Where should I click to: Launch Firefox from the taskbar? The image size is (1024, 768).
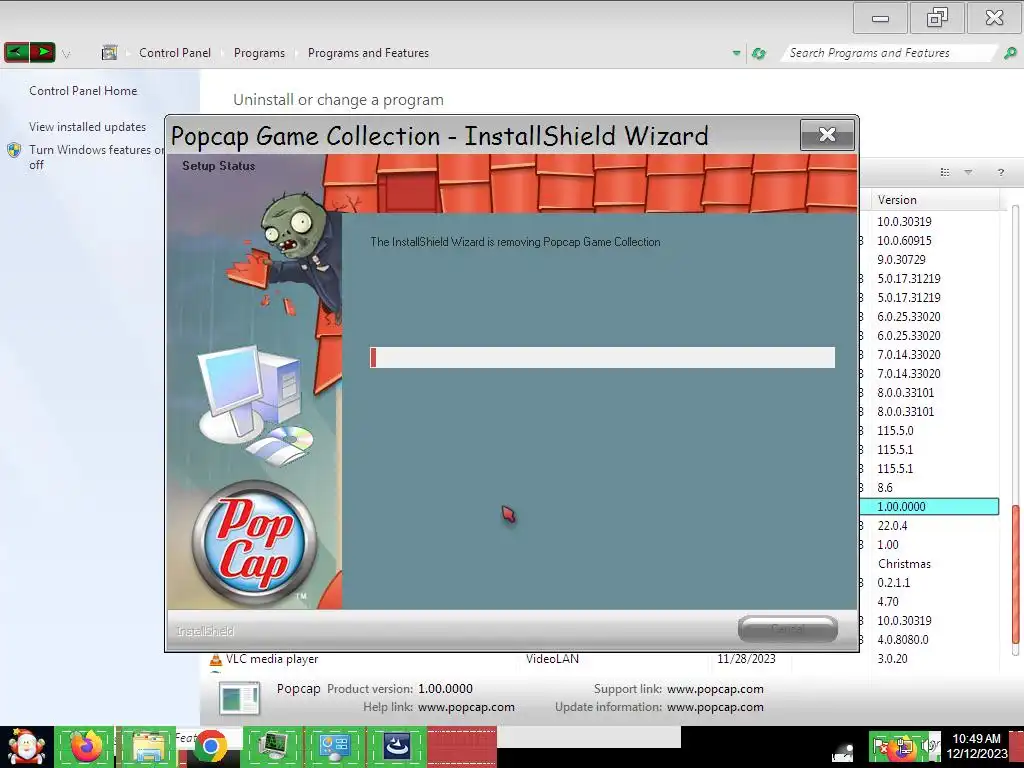coord(85,747)
